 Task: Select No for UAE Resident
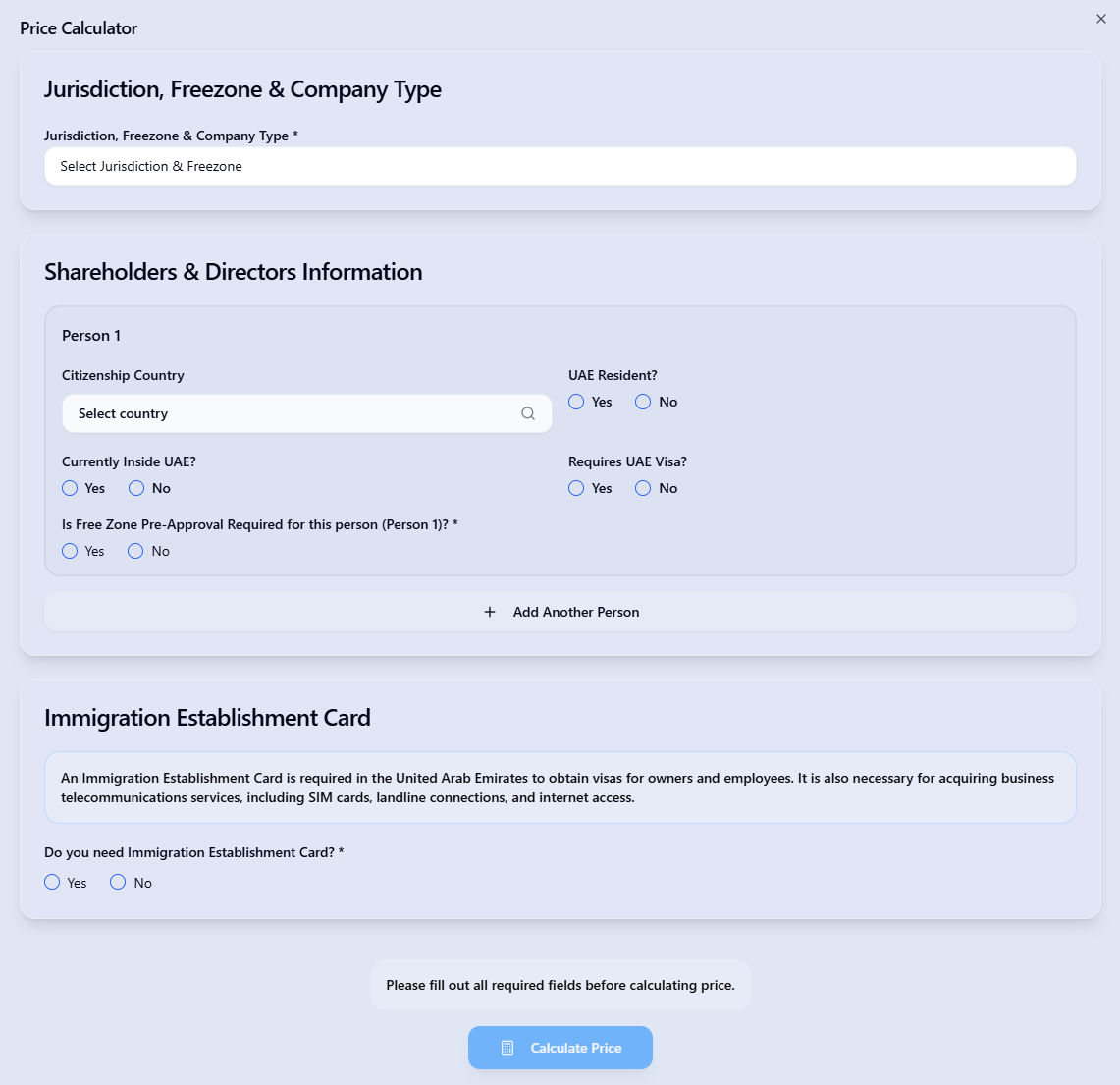coord(643,402)
